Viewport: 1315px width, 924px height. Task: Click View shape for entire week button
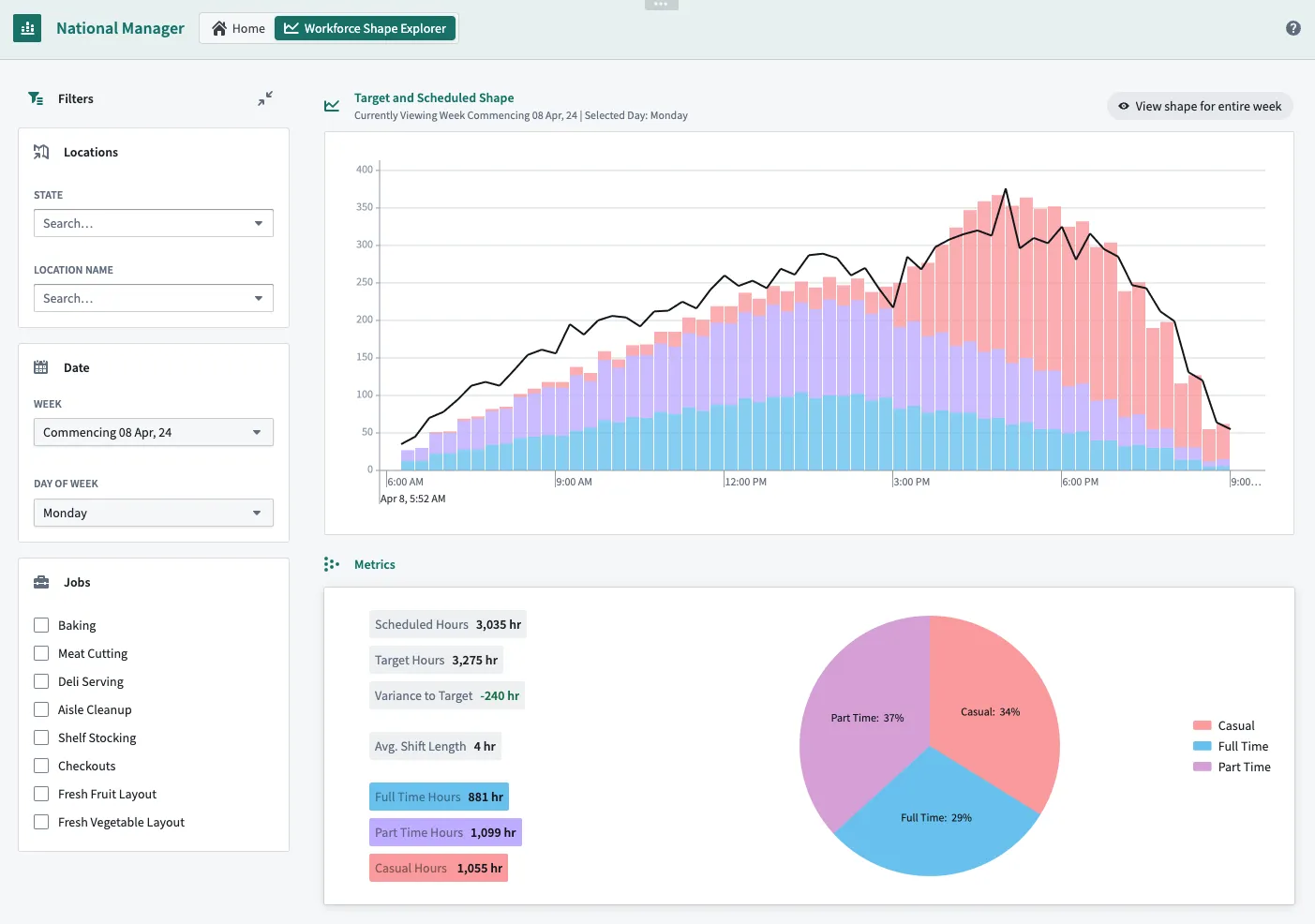(1200, 106)
